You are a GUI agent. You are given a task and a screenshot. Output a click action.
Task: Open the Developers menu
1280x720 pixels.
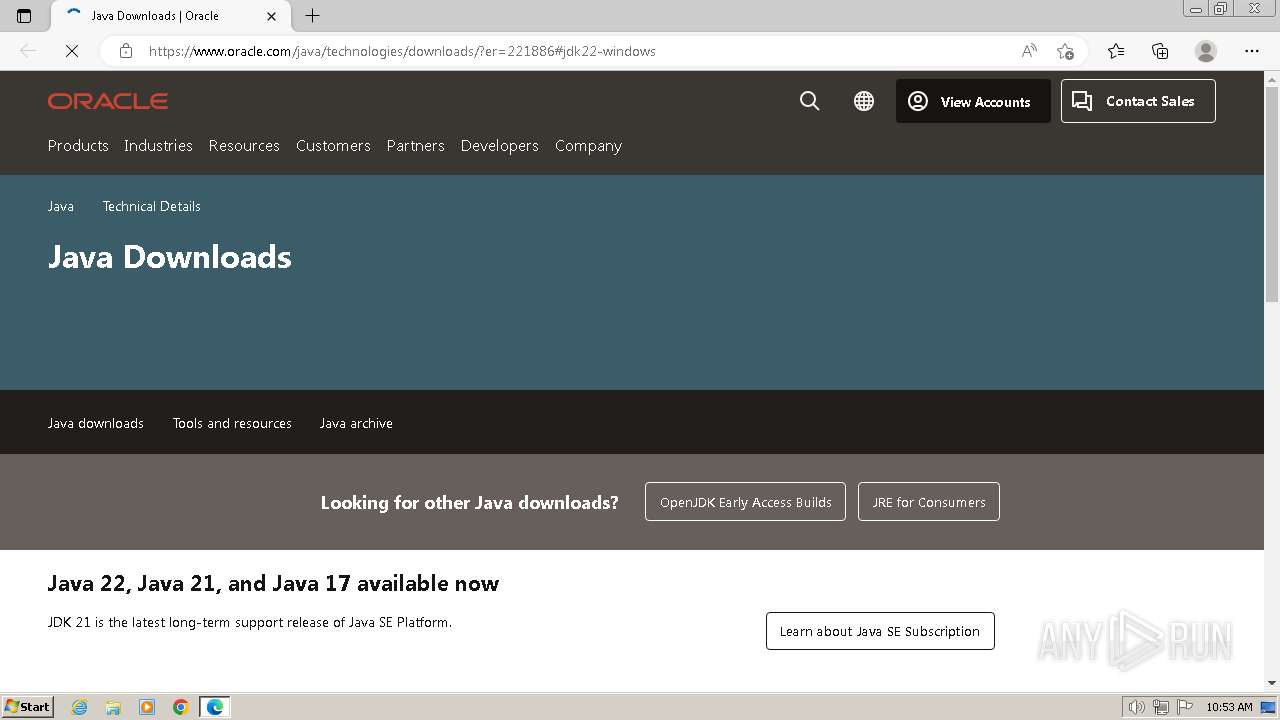[x=499, y=145]
